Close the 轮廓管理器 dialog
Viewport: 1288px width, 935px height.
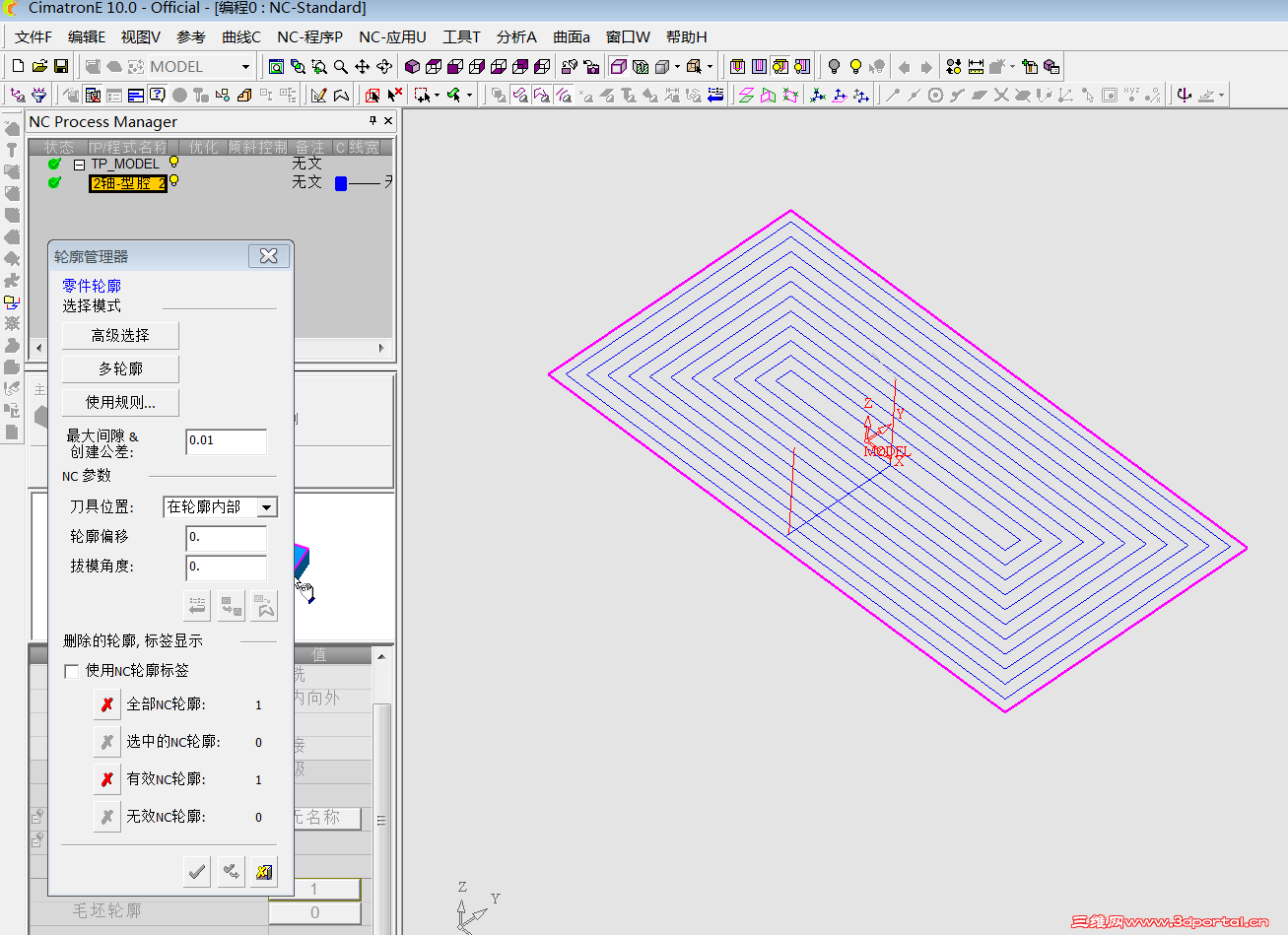coord(268,256)
